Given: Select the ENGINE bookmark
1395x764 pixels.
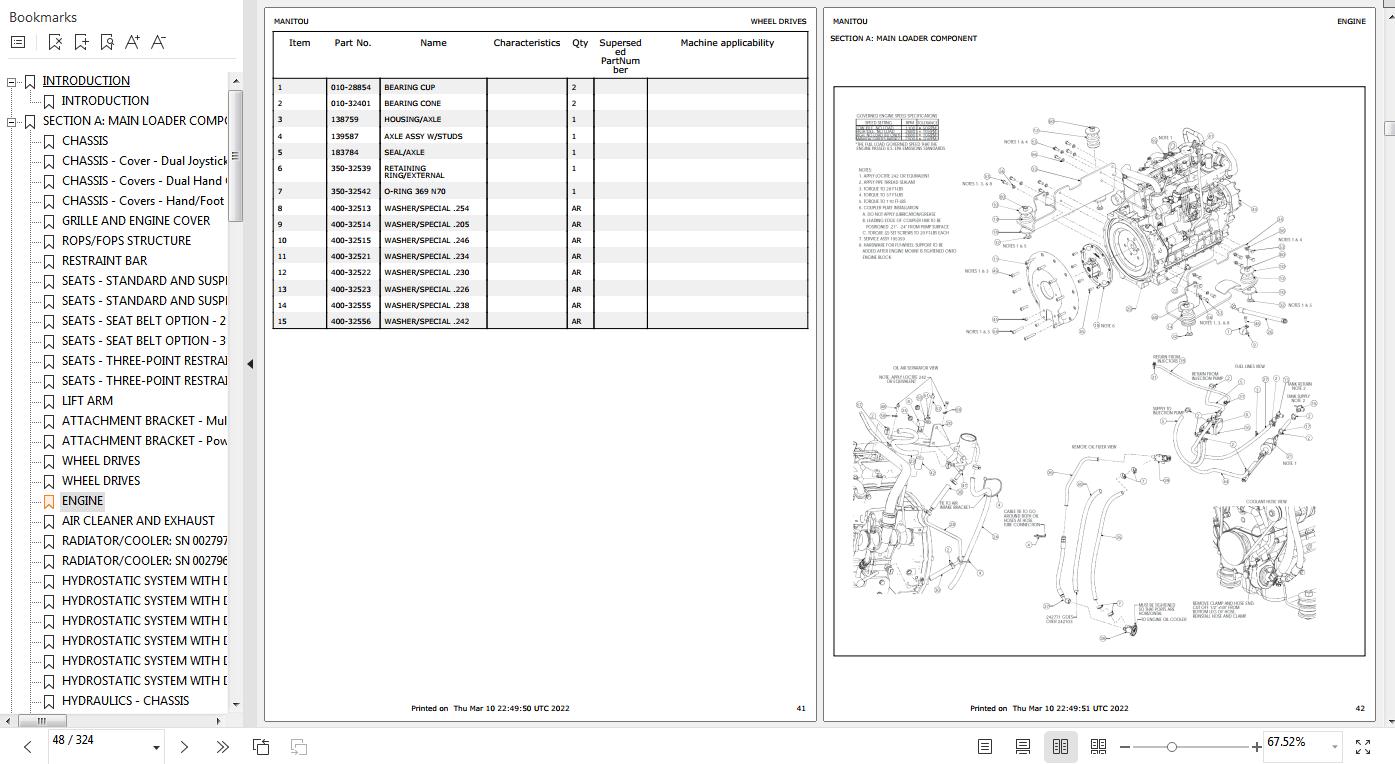Looking at the screenshot, I should click(82, 501).
